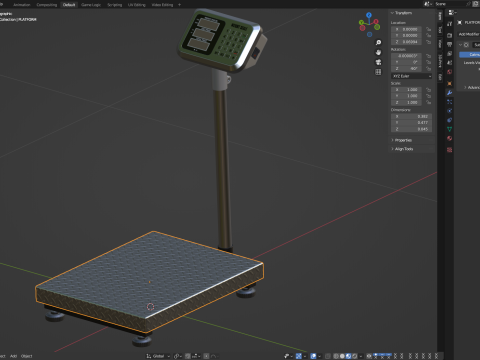
Task: Click the pan hand viewport gizmo
Action: (378, 52)
